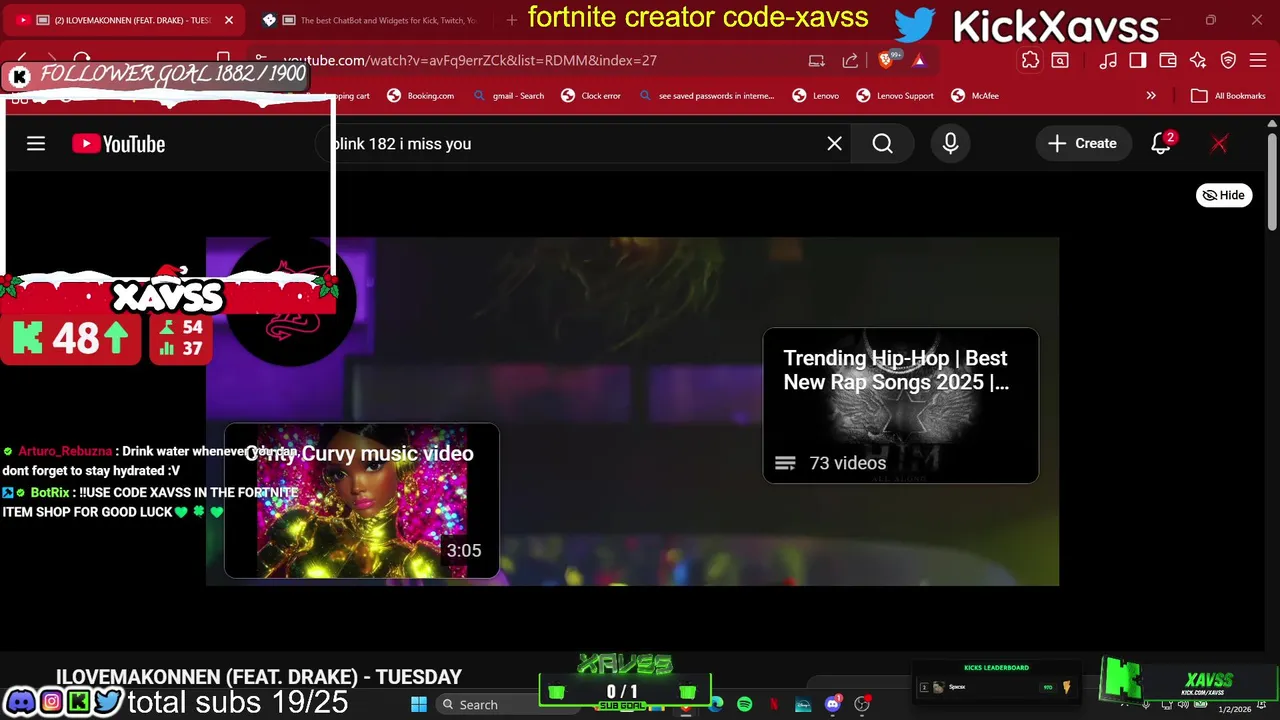Open the browser extensions puzzle icon
Screen dimensions: 1280x720
(1030, 60)
